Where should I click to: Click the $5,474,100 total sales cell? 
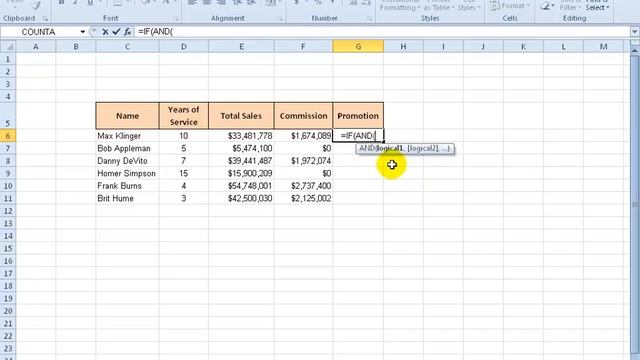pyautogui.click(x=241, y=149)
